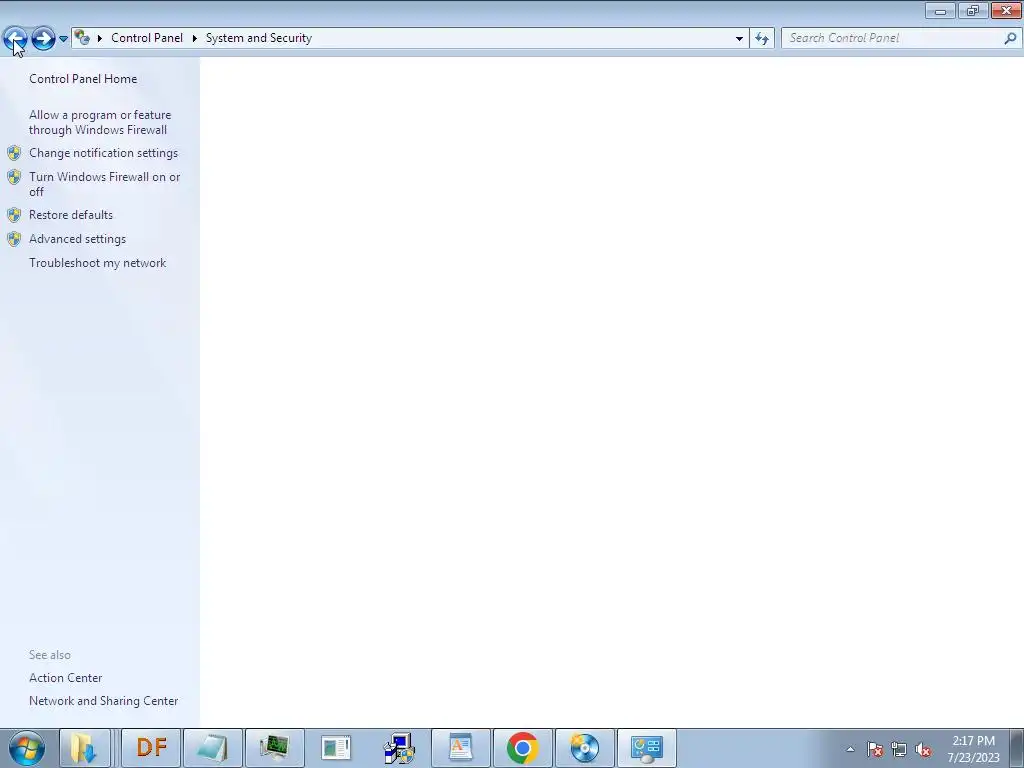
Task: Open Action Center under See also
Action: coord(65,678)
